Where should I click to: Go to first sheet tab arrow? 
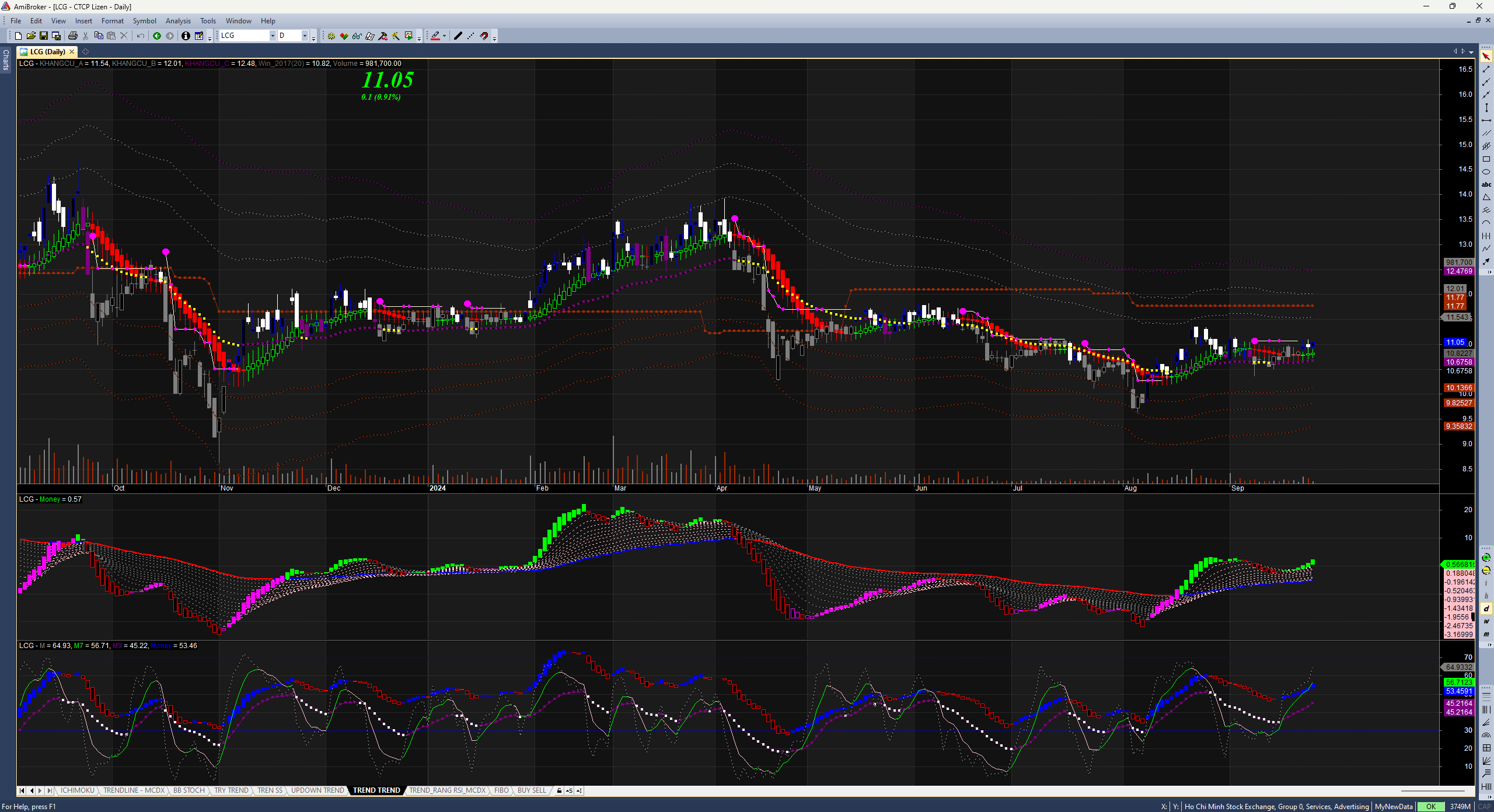(22, 790)
